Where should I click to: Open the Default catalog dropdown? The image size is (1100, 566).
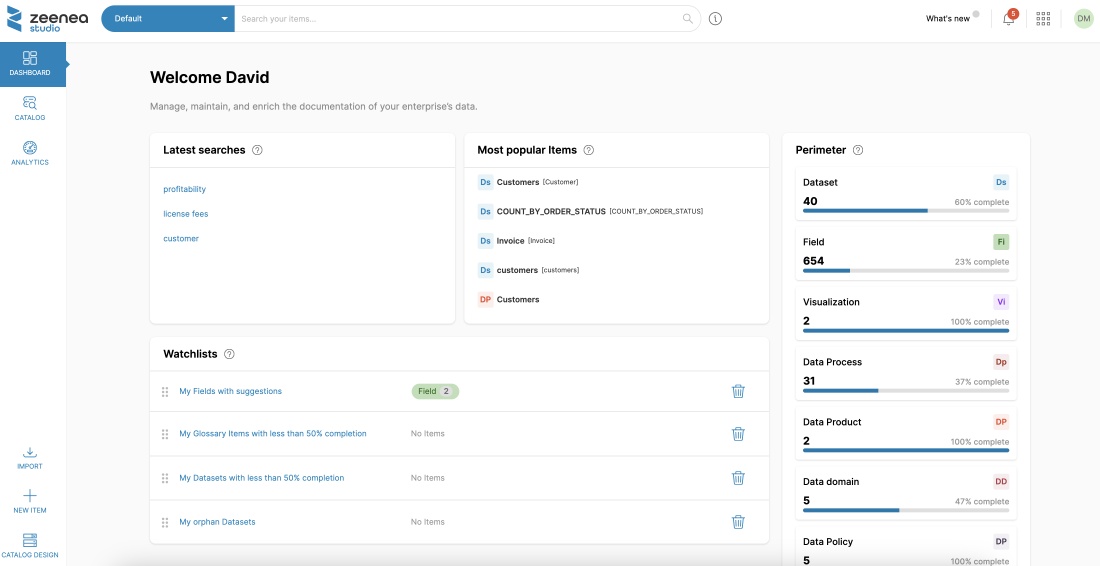click(x=168, y=19)
